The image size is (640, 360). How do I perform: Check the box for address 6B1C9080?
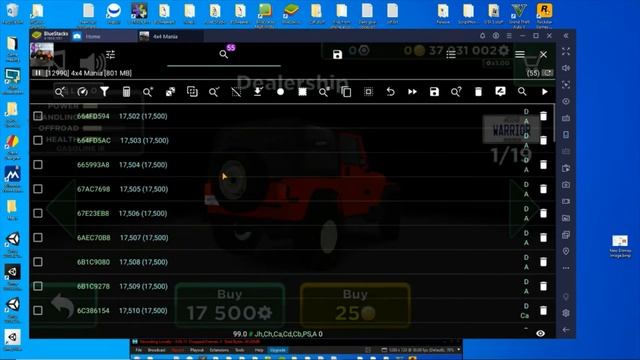click(x=38, y=262)
